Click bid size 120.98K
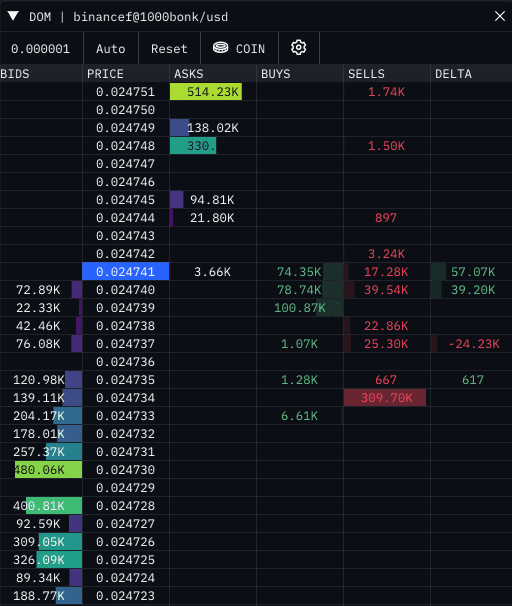Image resolution: width=512 pixels, height=606 pixels. (39, 380)
